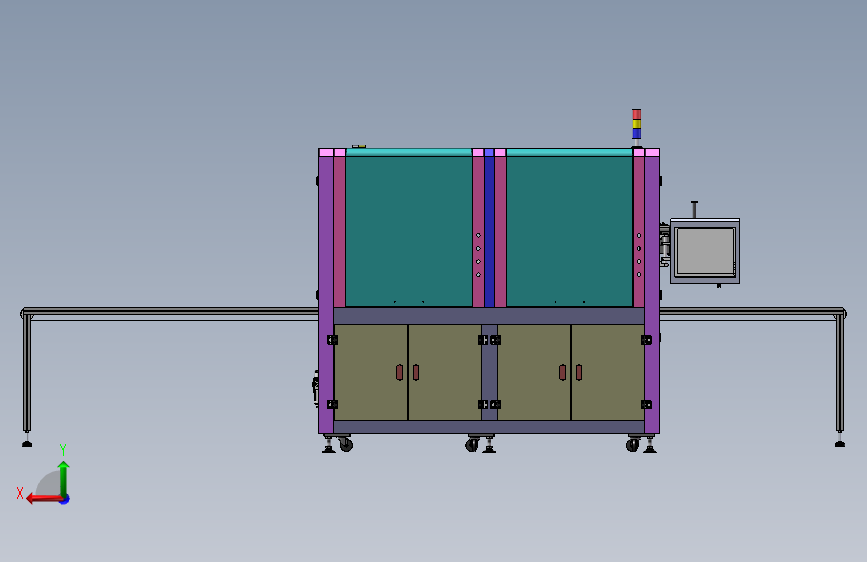Select the outer right purple frame post
This screenshot has width=867, height=562.
652,294
